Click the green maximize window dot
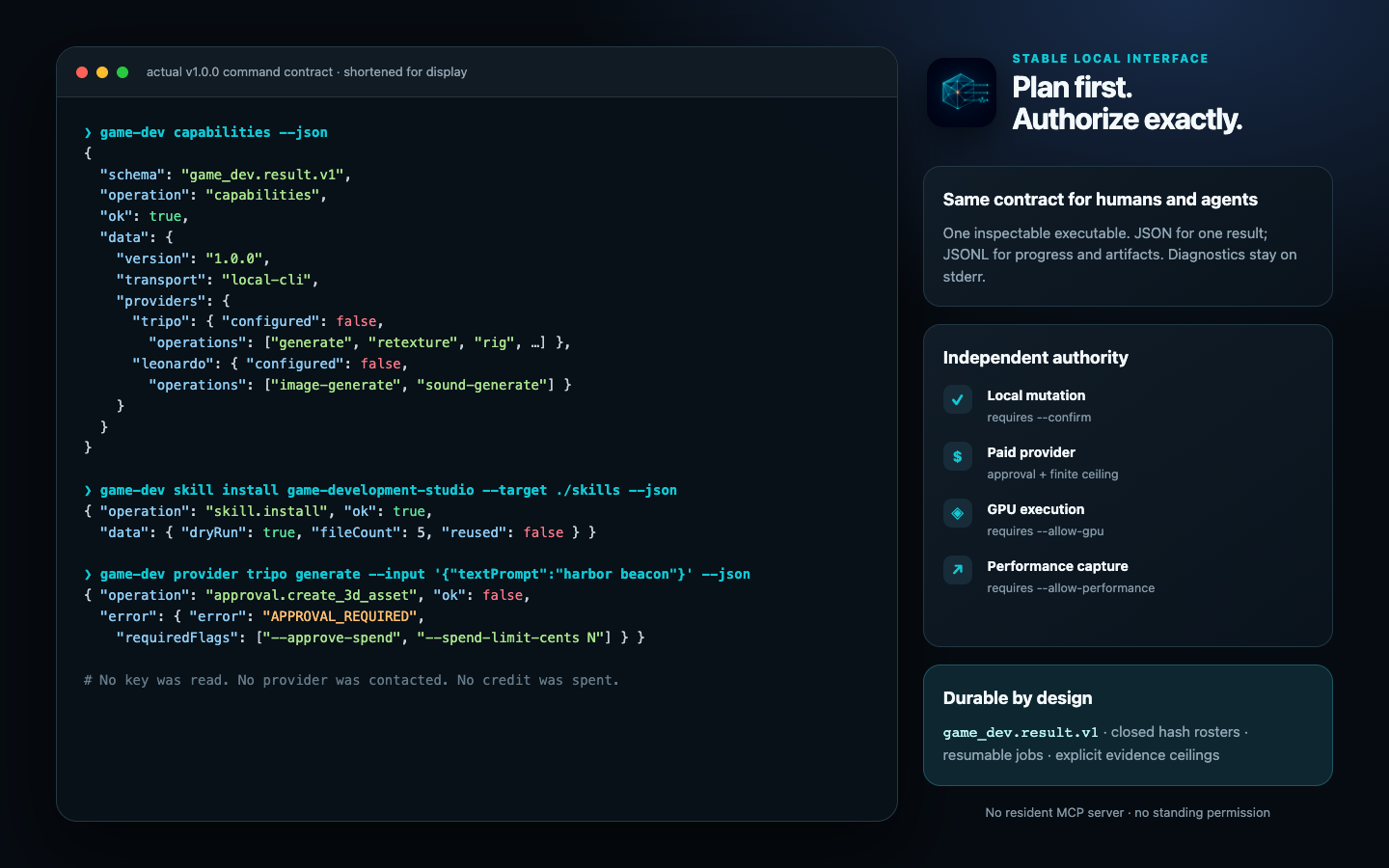Viewport: 1389px width, 868px height. [x=123, y=72]
